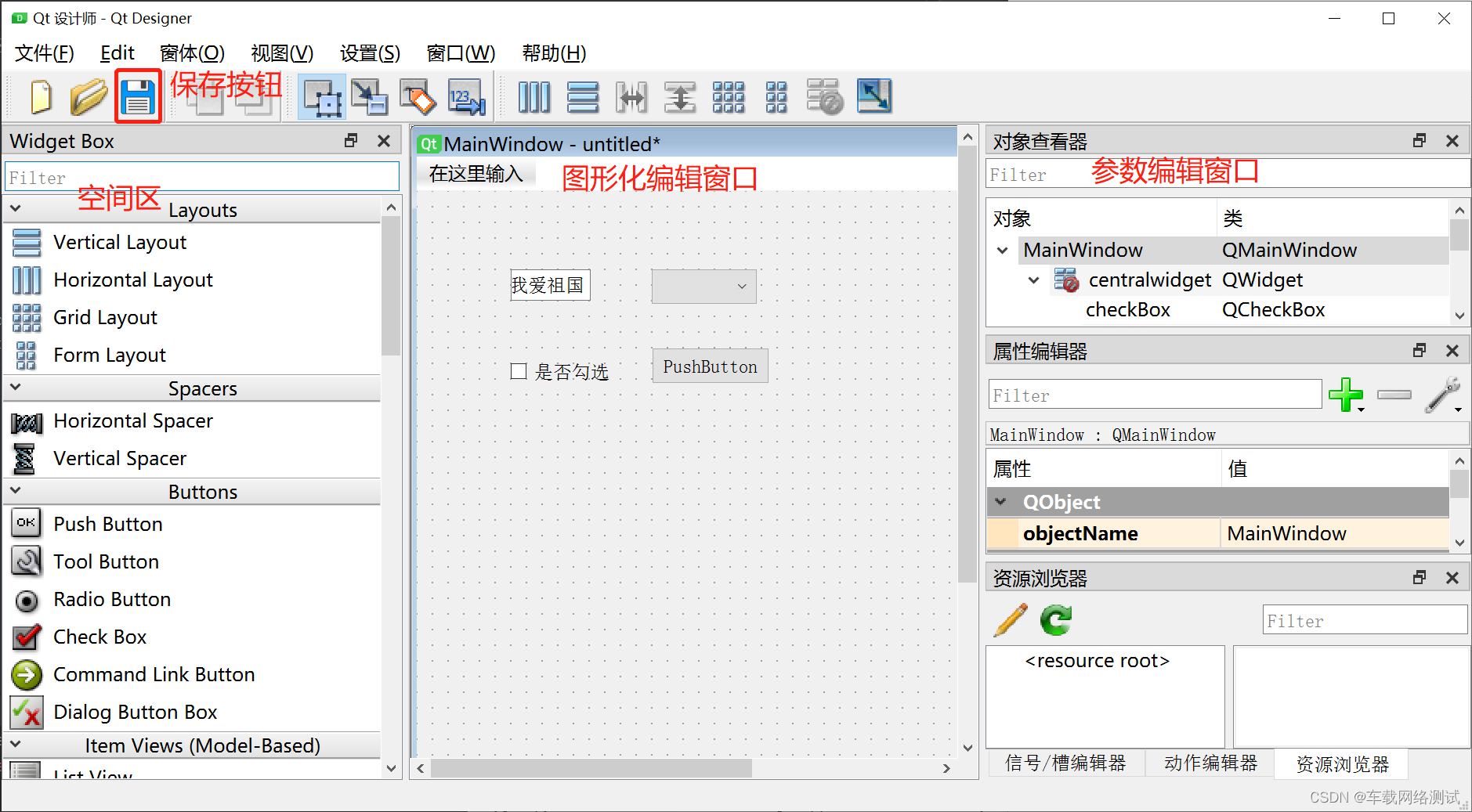Open the 窗体(O) menu
Viewport: 1472px width, 812px height.
tap(192, 53)
